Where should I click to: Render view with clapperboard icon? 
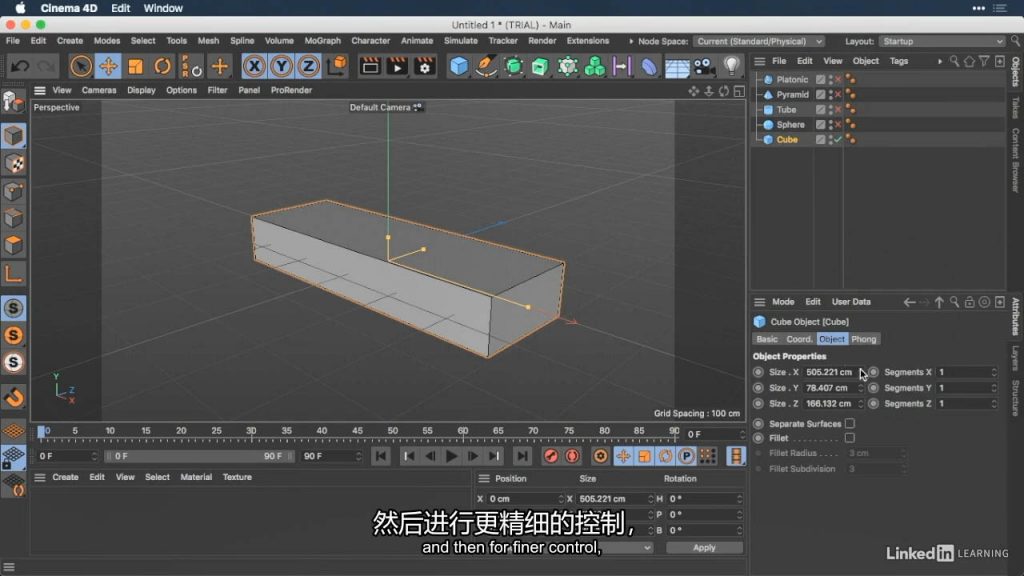(370, 66)
